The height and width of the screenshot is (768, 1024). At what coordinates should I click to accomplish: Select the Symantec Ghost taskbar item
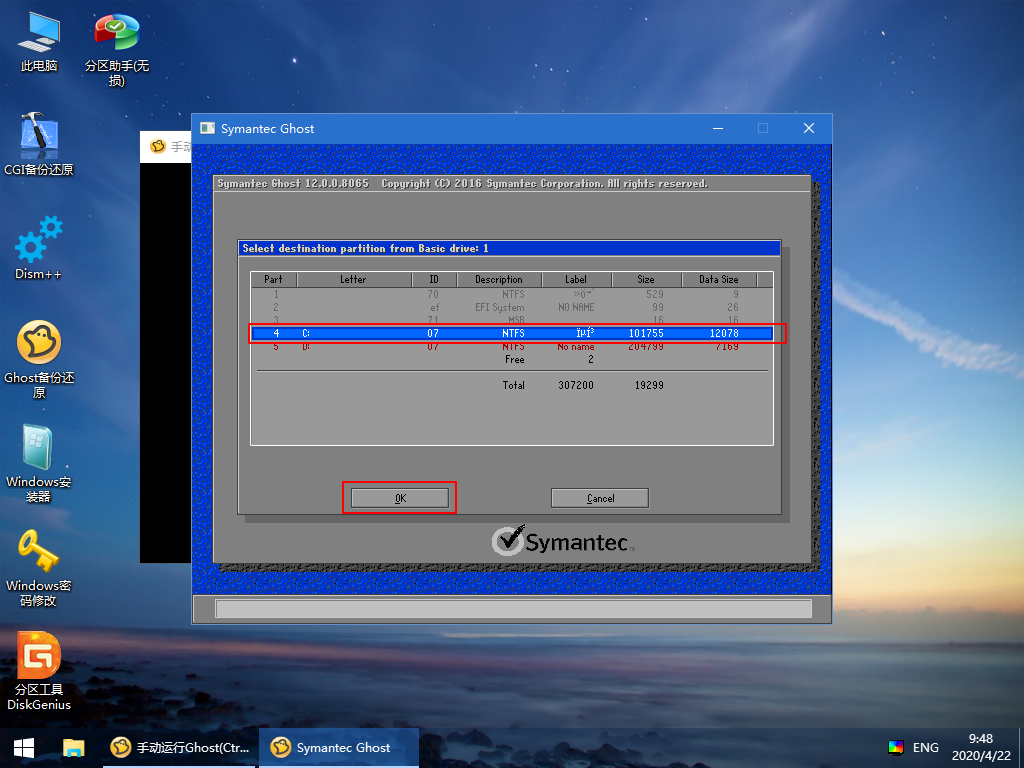click(339, 748)
